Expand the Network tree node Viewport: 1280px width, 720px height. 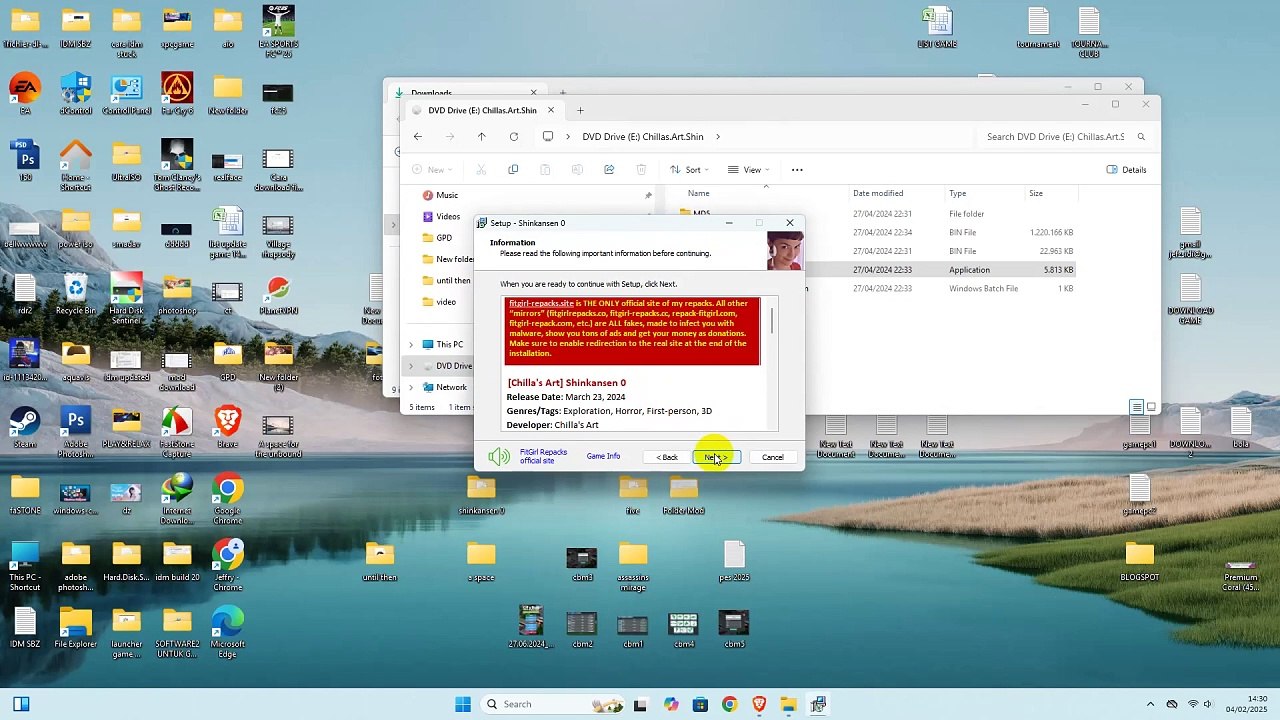[x=410, y=388]
